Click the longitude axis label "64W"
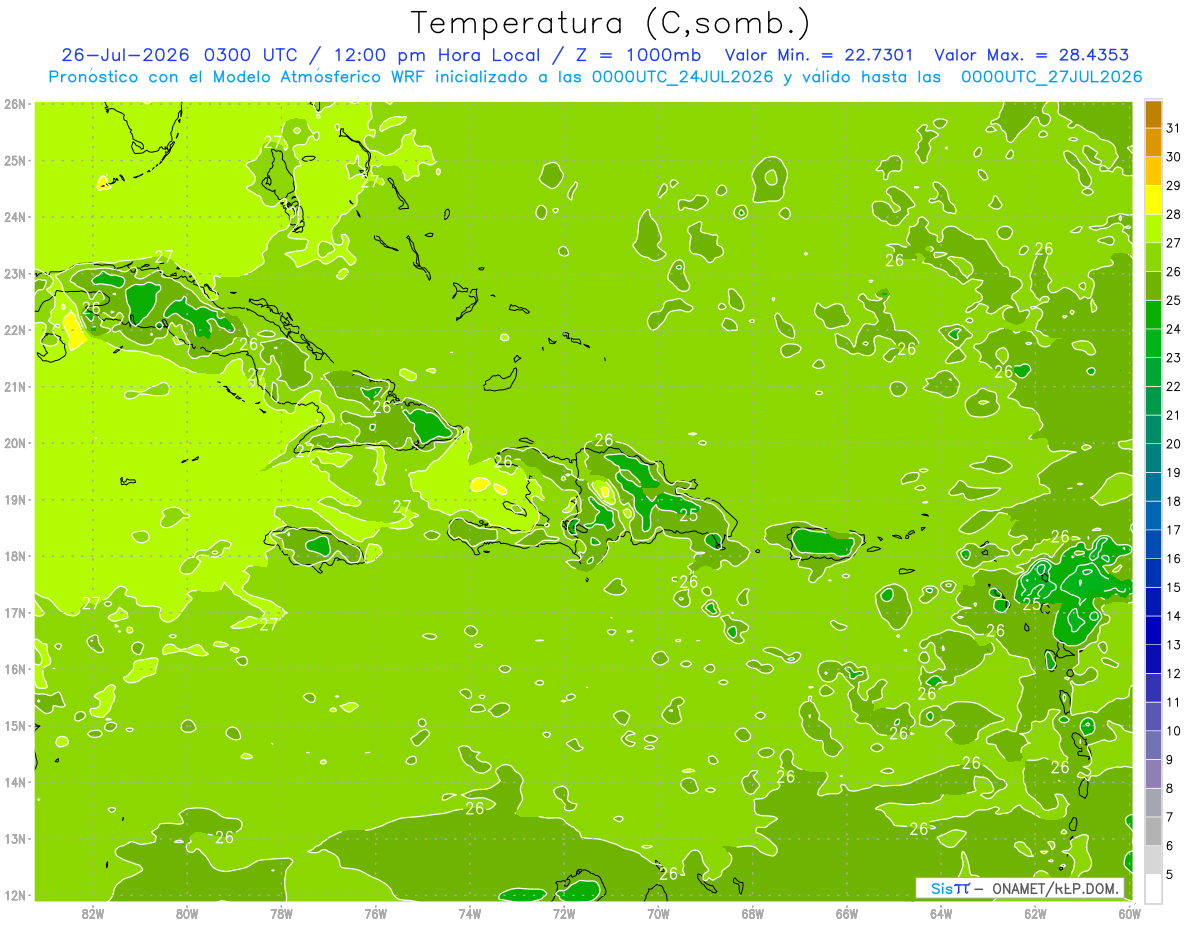1200x927 pixels. pos(941,913)
